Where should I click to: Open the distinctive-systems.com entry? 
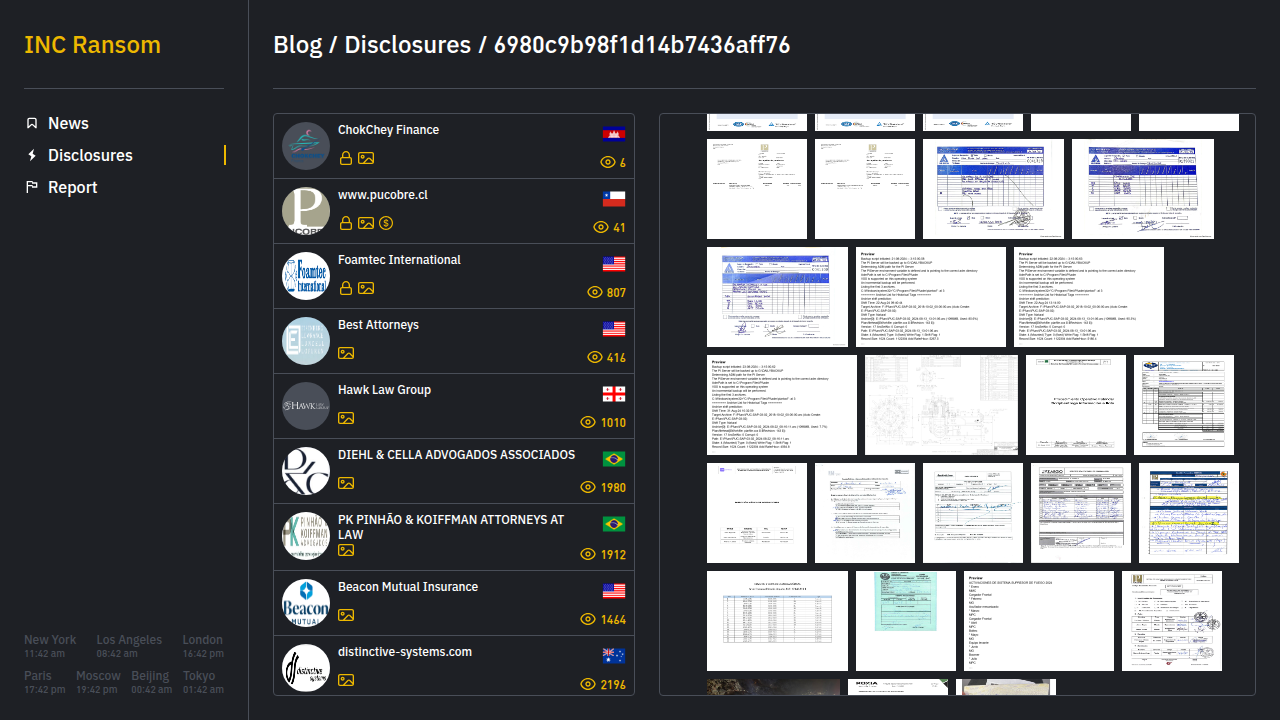point(404,652)
